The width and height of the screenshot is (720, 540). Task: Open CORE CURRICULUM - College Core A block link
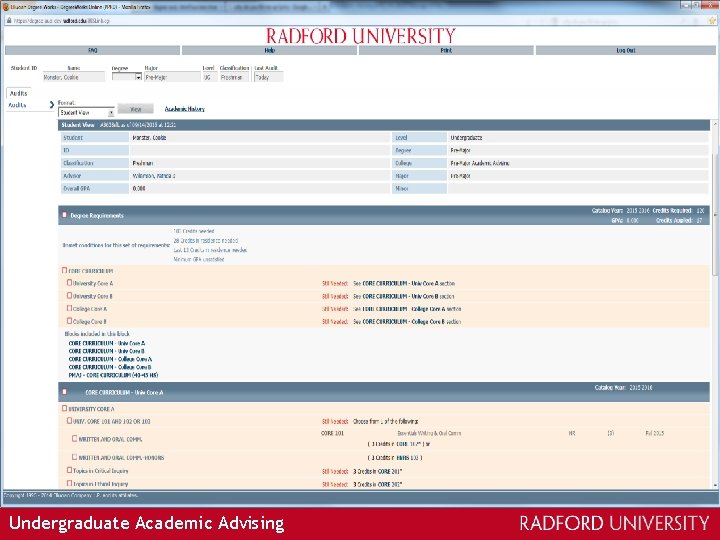pyautogui.click(x=110, y=359)
